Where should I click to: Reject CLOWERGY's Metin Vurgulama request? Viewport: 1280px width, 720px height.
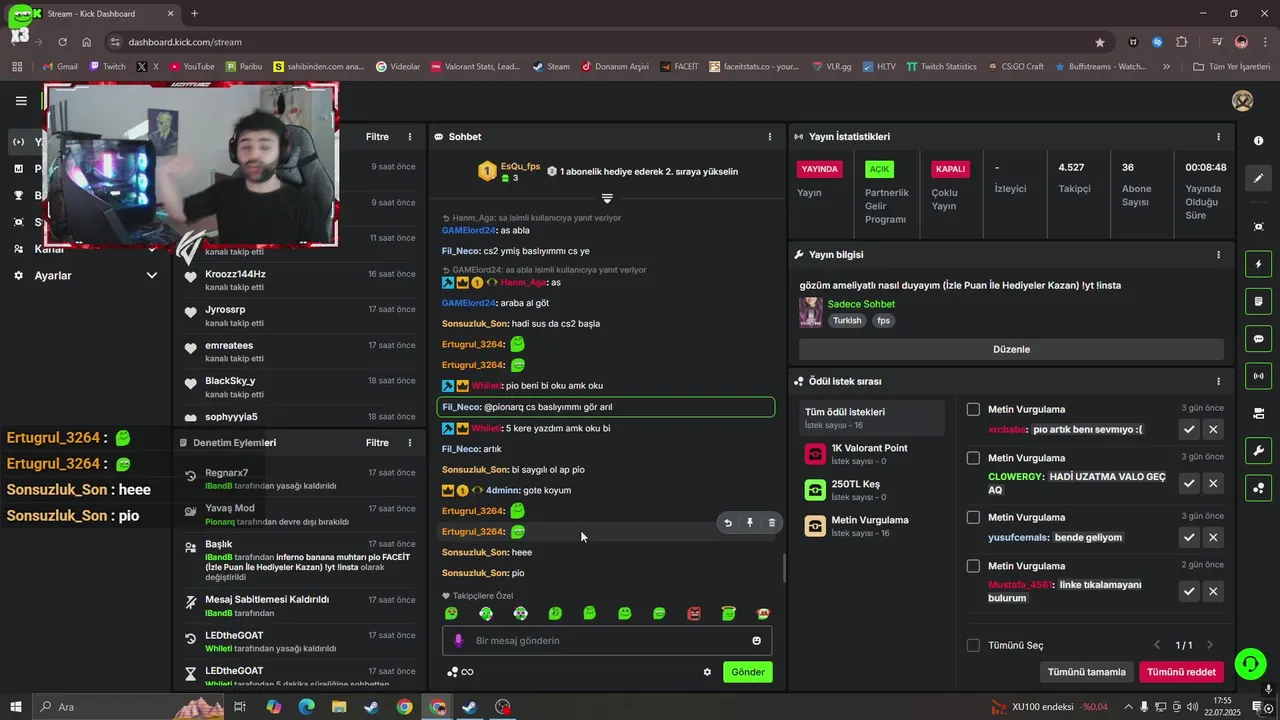point(1213,483)
